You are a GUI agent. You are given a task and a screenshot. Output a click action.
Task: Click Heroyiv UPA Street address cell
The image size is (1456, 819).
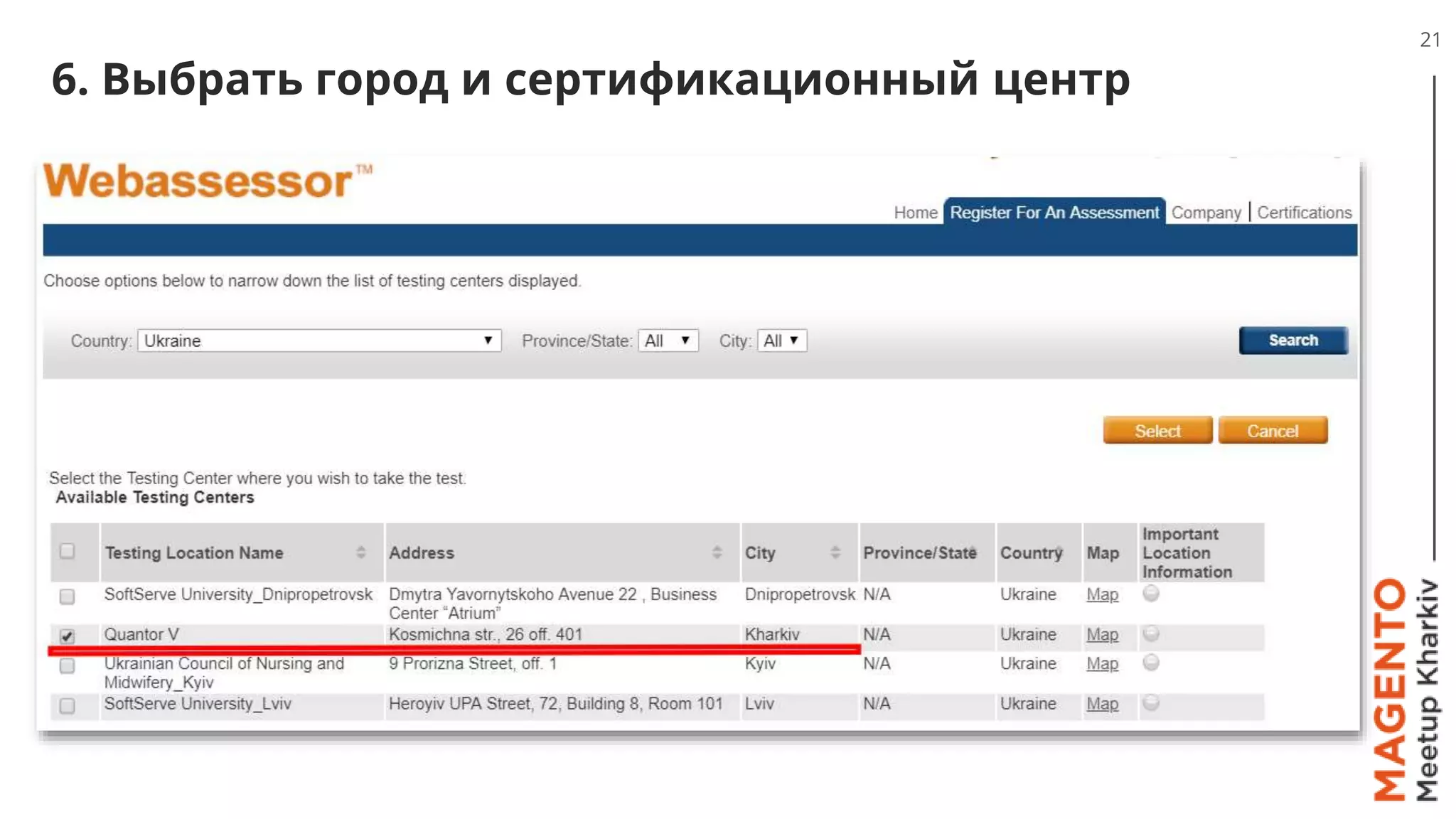(555, 703)
